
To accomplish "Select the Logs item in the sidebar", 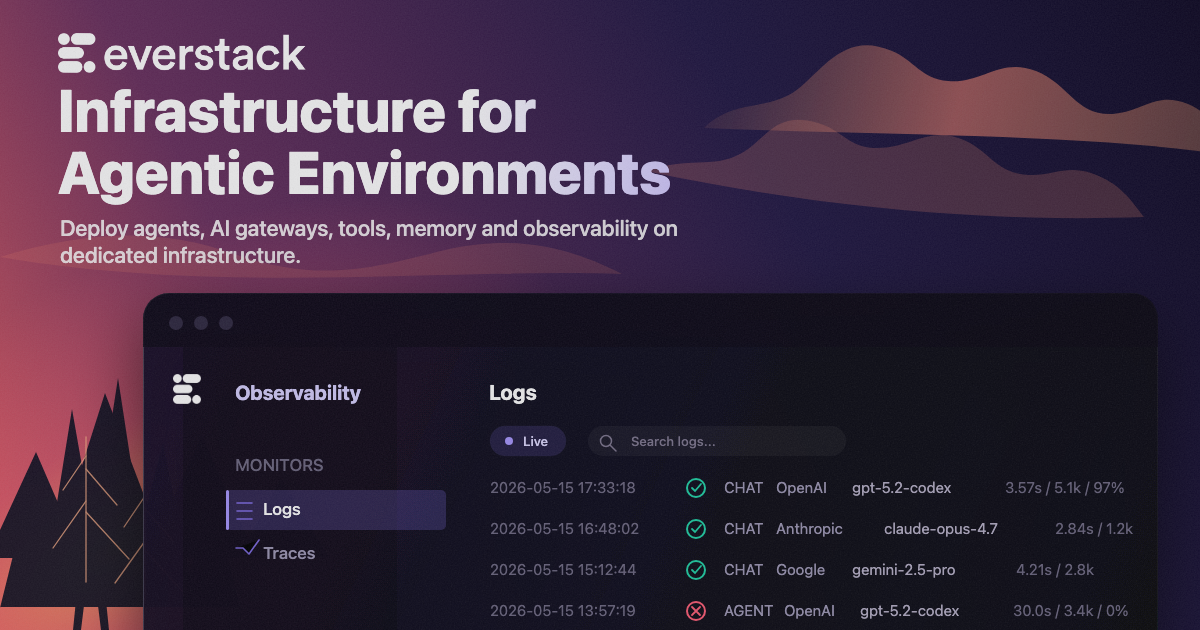I will point(336,510).
